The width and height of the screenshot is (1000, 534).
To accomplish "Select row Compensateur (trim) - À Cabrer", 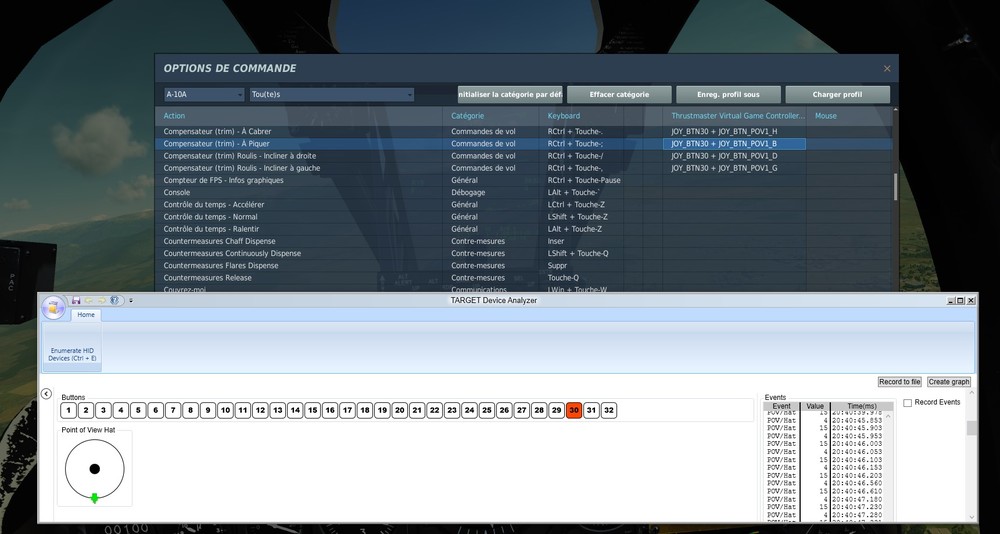I will (x=523, y=131).
